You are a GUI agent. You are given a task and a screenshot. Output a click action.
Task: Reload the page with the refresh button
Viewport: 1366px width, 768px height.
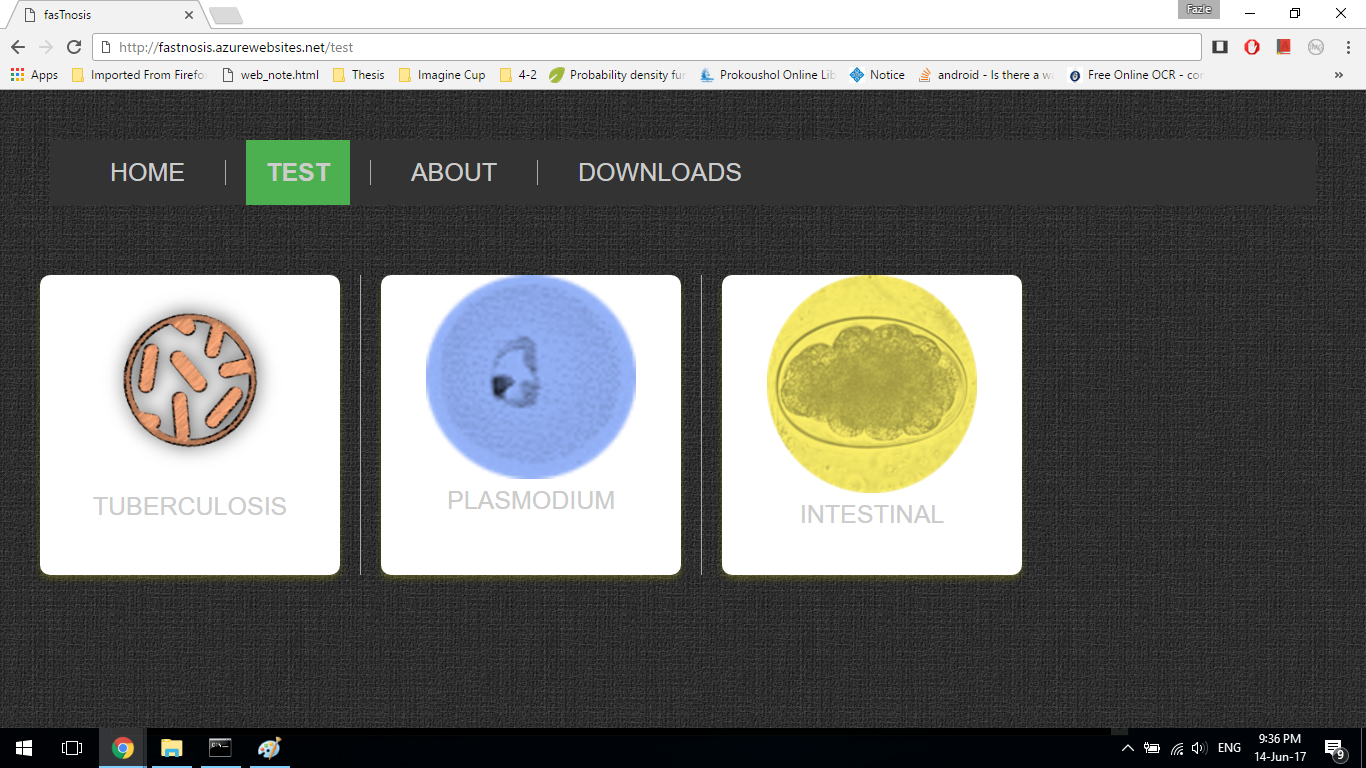pyautogui.click(x=73, y=47)
